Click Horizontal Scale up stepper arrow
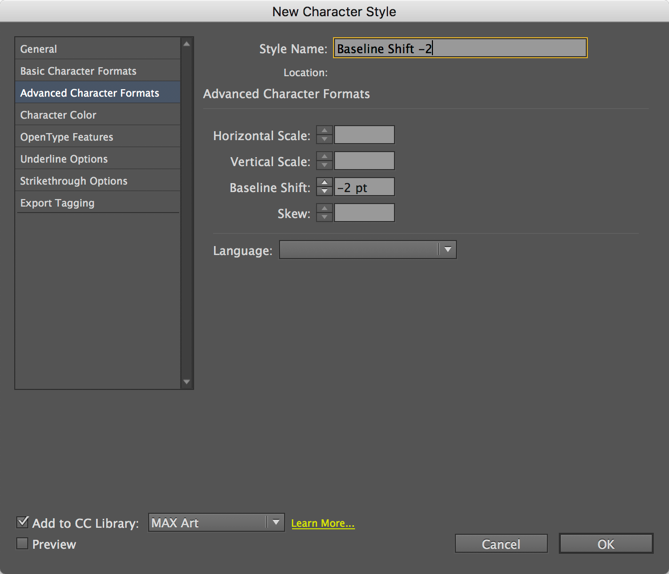This screenshot has width=669, height=574. (x=324, y=130)
